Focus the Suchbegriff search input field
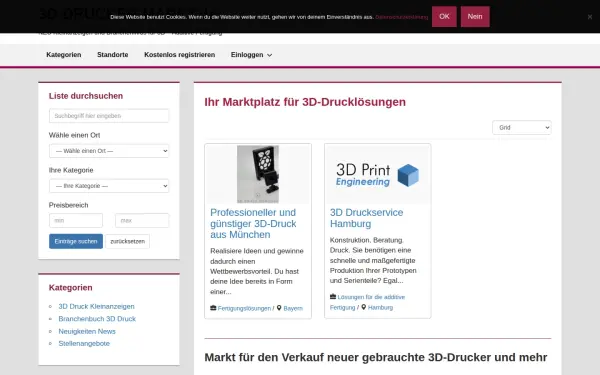Image resolution: width=600 pixels, height=375 pixels. 109,116
